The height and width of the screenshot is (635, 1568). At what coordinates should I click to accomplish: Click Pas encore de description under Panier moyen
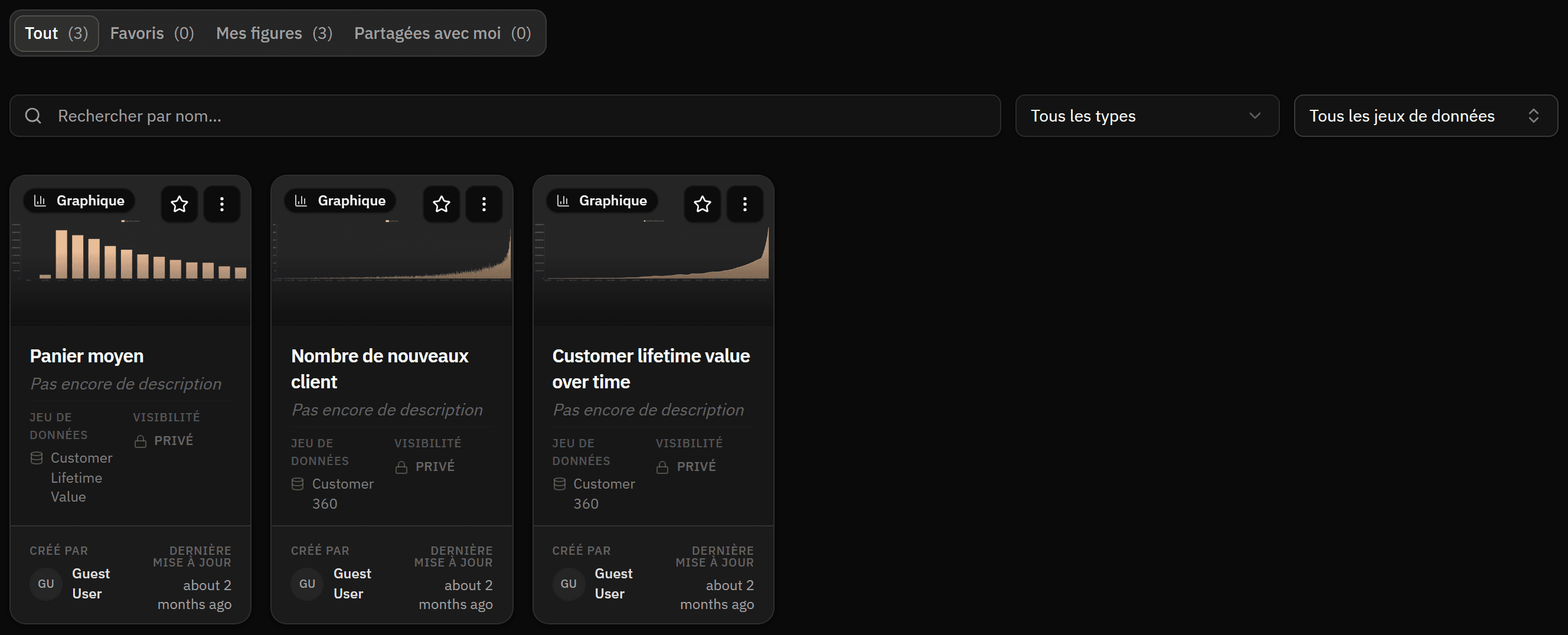[x=126, y=384]
